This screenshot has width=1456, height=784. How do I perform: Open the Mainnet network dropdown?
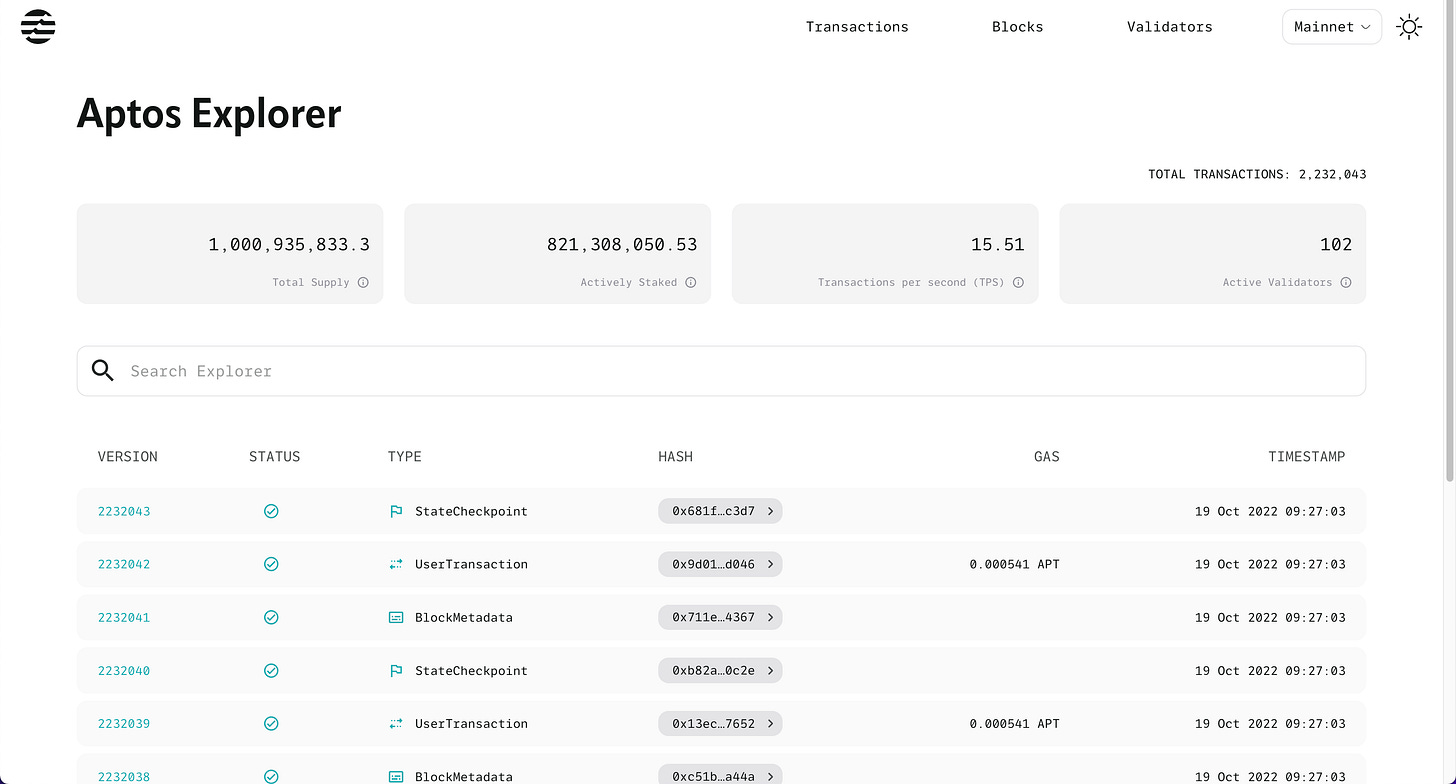(1332, 27)
